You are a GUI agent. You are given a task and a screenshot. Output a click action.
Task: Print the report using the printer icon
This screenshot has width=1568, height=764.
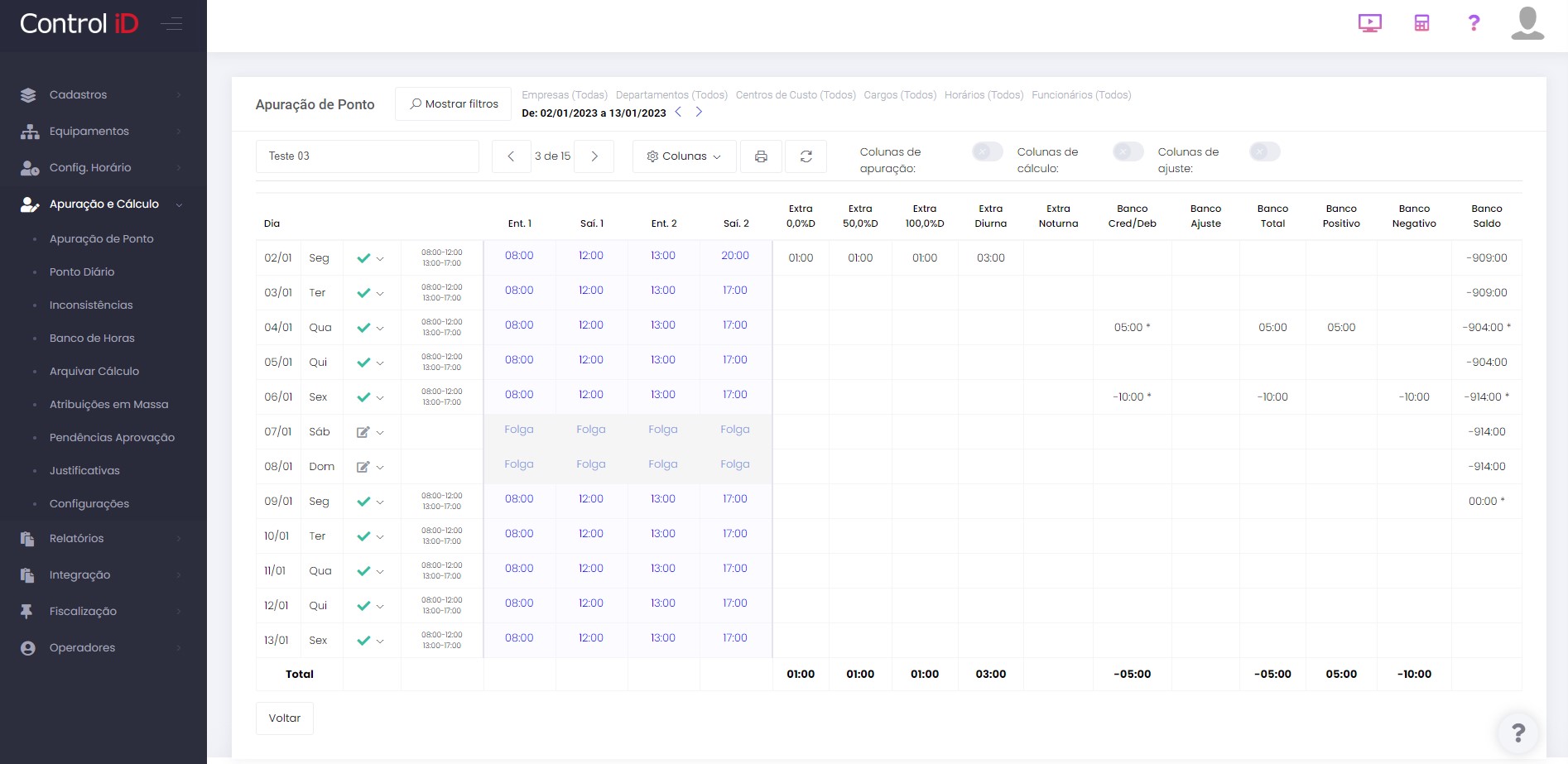point(761,156)
